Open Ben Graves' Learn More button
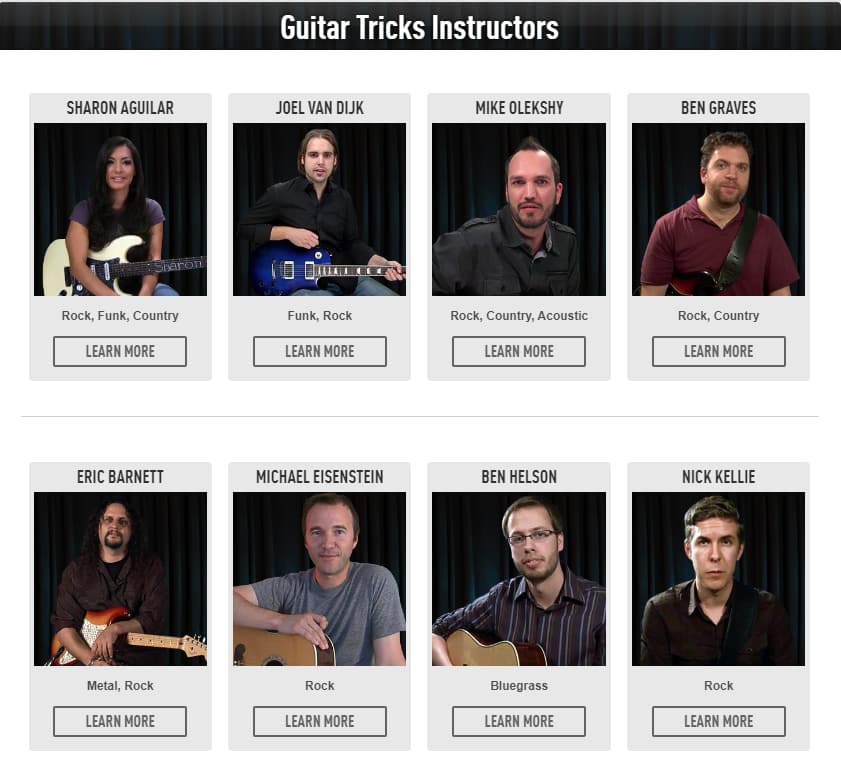The image size is (841, 782). pos(719,351)
